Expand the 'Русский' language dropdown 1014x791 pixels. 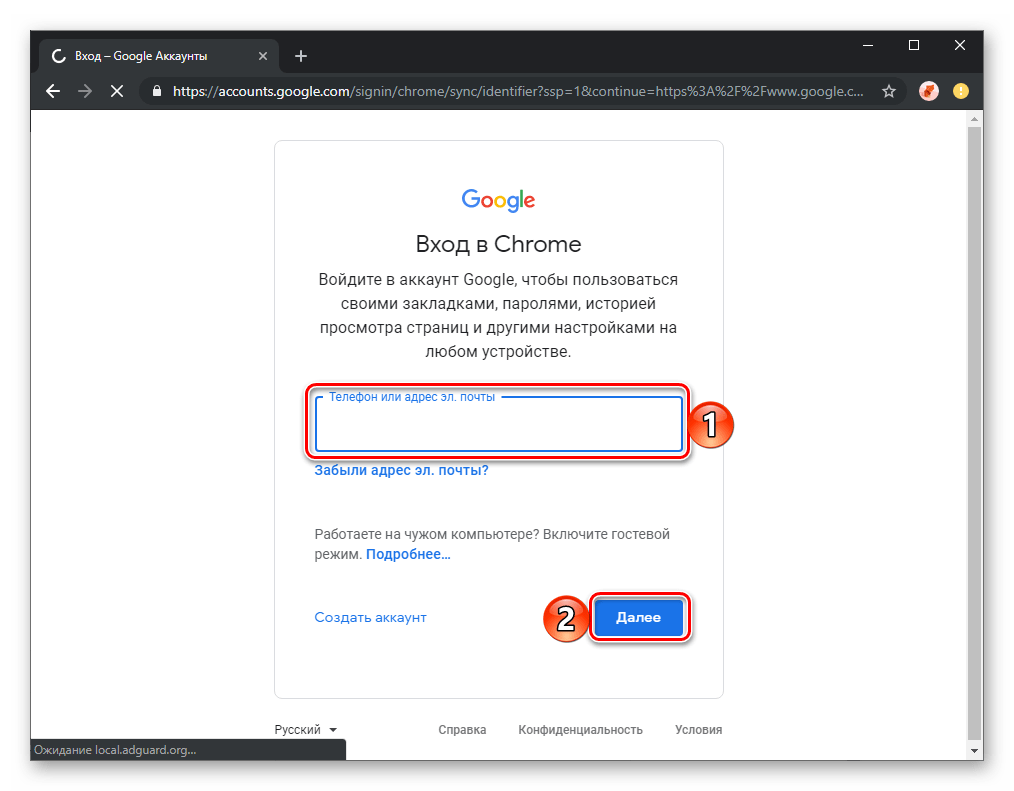306,730
